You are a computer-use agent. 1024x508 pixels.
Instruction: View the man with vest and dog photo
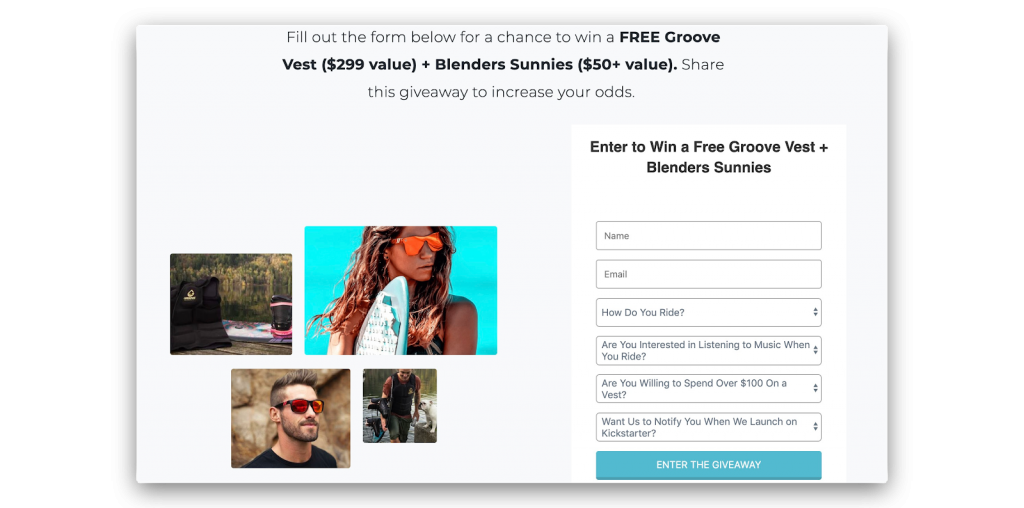pyautogui.click(x=400, y=405)
